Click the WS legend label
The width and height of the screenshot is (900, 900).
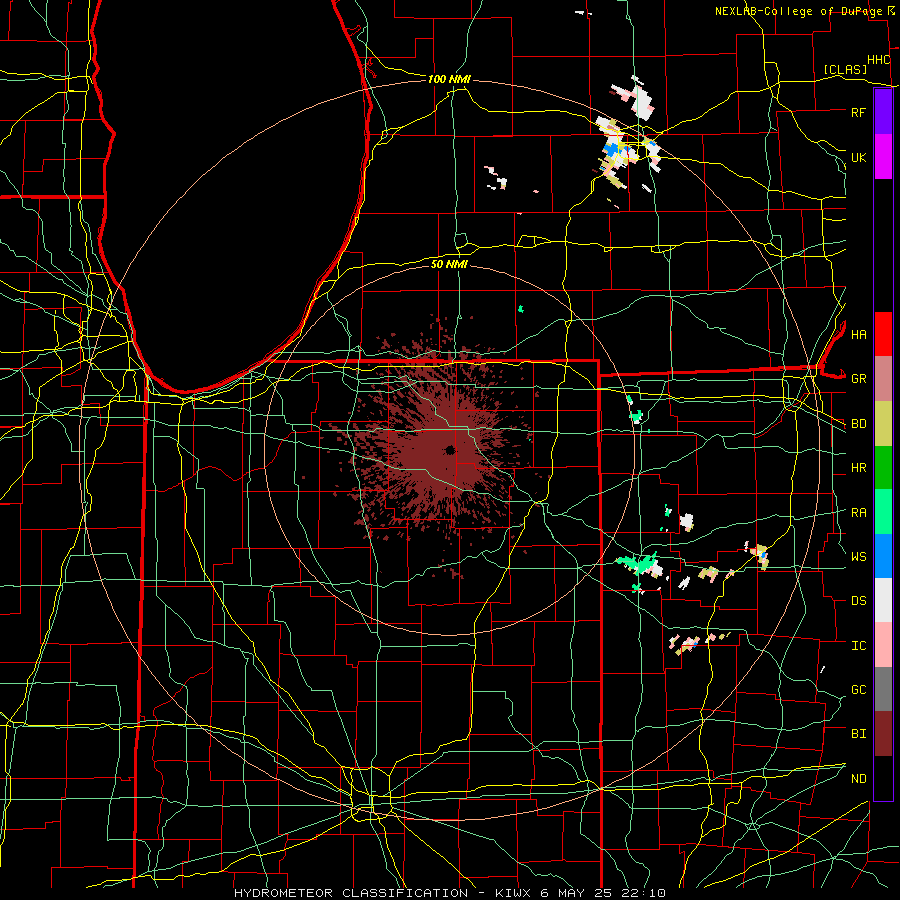click(858, 556)
